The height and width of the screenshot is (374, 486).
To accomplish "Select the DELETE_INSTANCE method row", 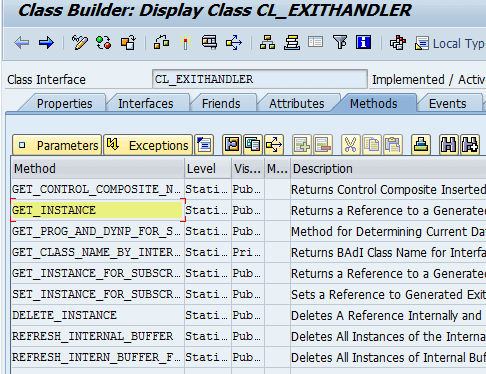I will (x=248, y=315).
